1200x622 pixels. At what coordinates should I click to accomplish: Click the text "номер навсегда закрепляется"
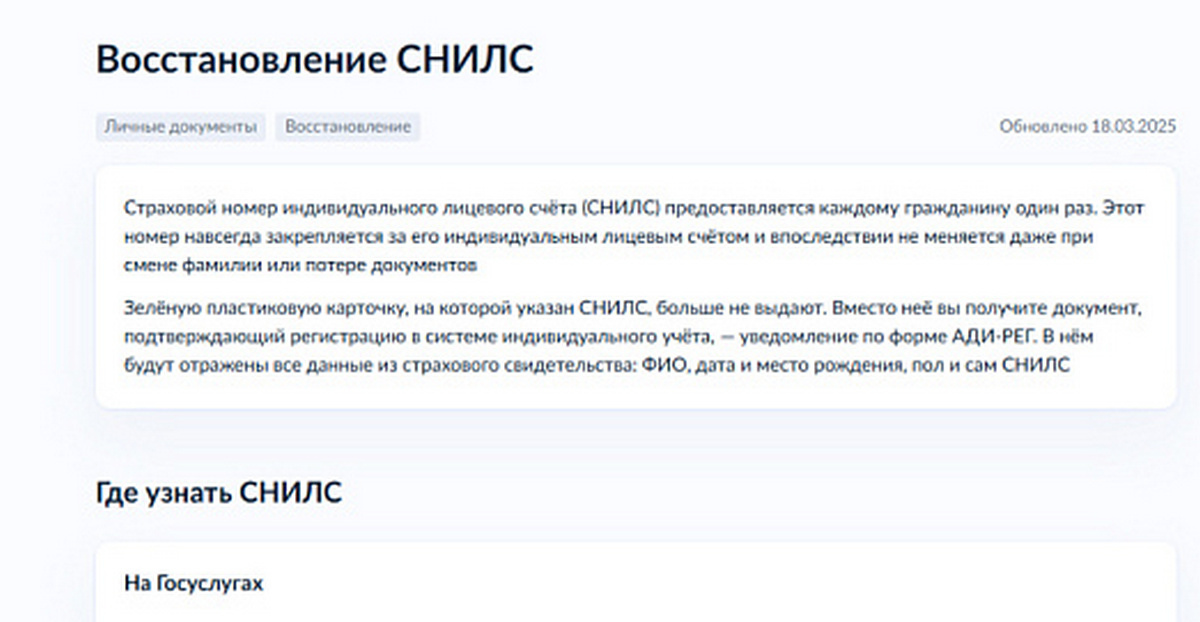pos(230,236)
